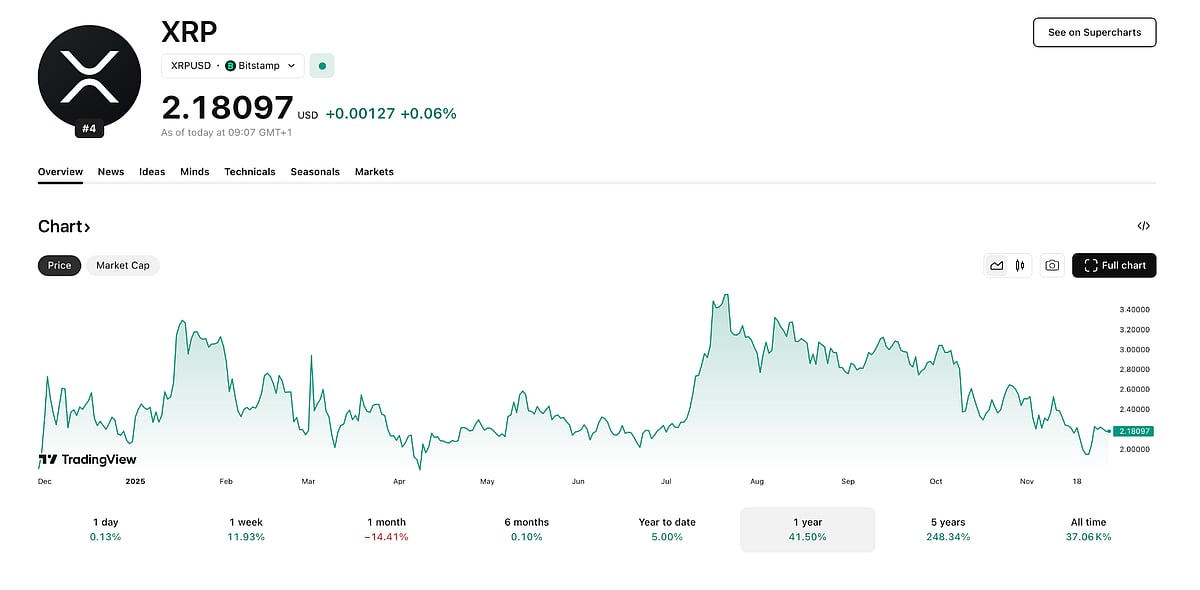The height and width of the screenshot is (590, 1200).
Task: Select the 1 day range
Action: (105, 529)
